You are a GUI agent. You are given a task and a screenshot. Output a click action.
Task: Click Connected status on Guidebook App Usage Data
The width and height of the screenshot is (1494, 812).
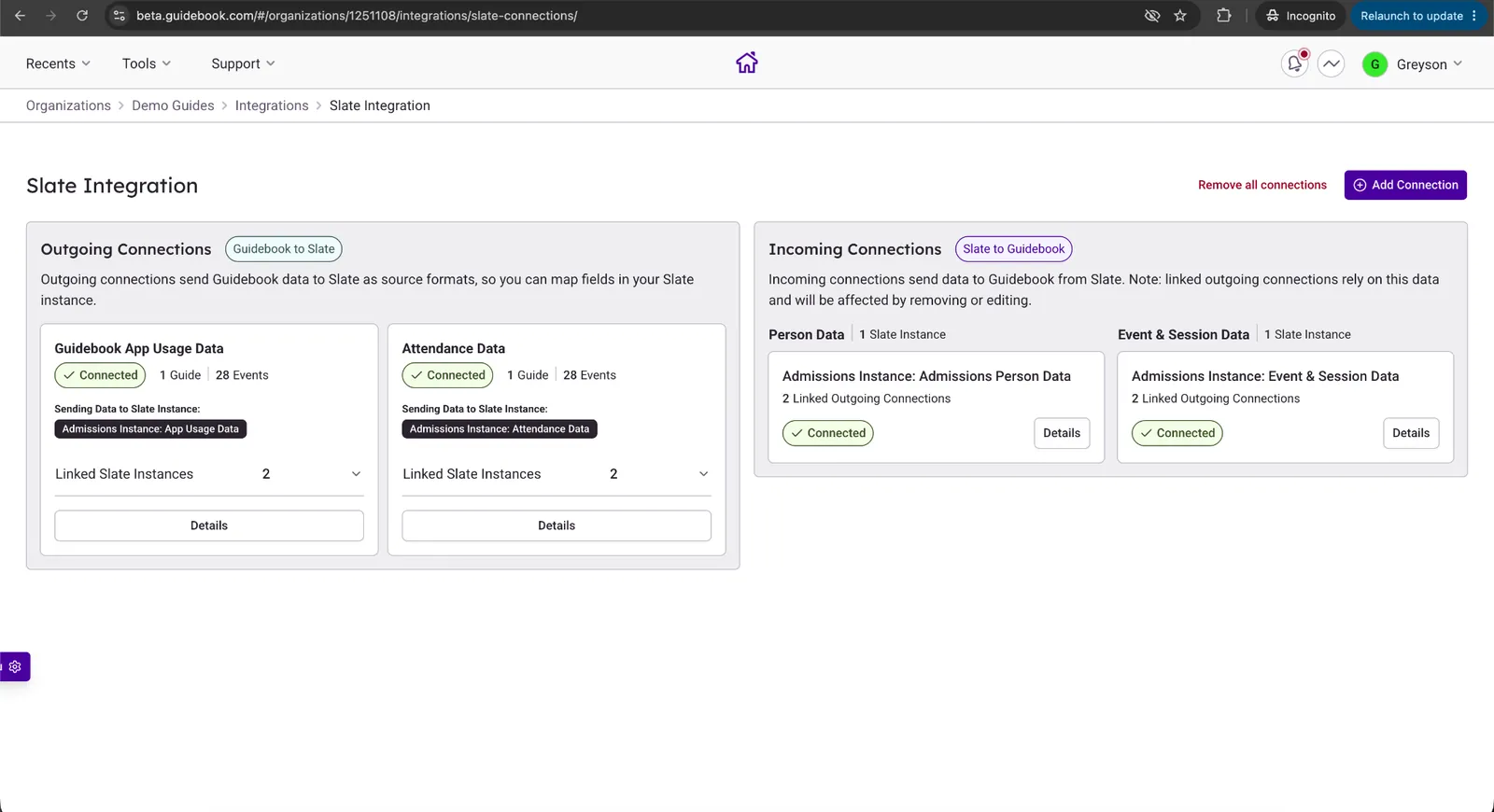[100, 375]
